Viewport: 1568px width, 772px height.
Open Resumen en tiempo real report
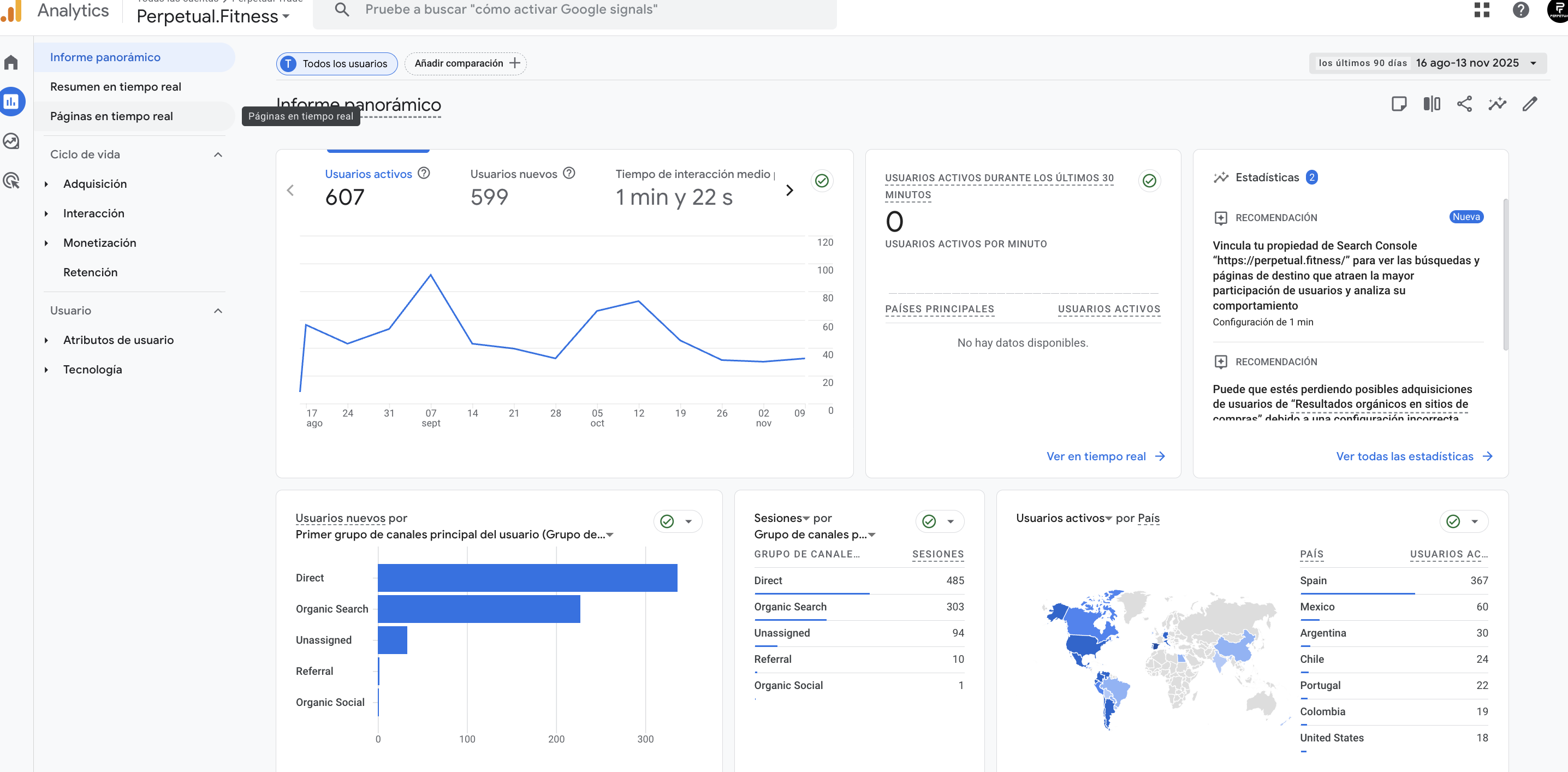tap(116, 86)
